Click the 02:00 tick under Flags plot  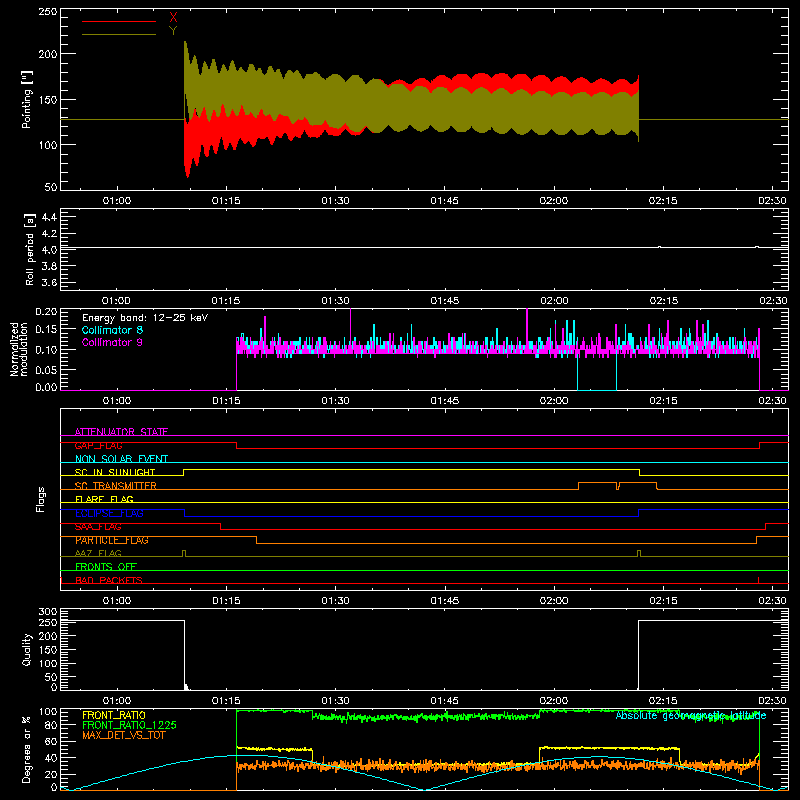554,601
